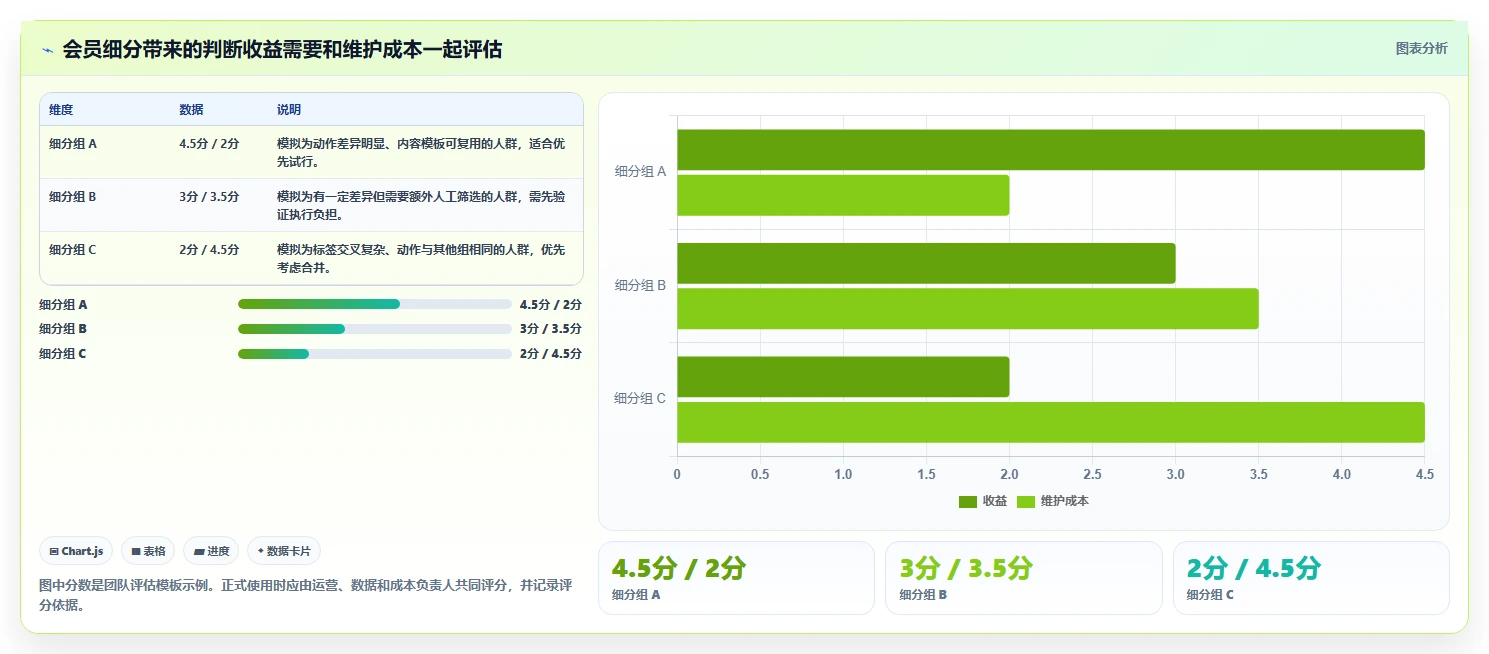Click the footnote text starting 图中分数是团队评估

[x=306, y=595]
